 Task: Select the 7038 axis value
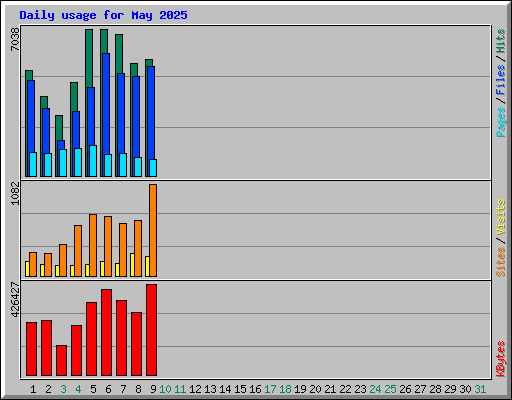tap(15, 39)
